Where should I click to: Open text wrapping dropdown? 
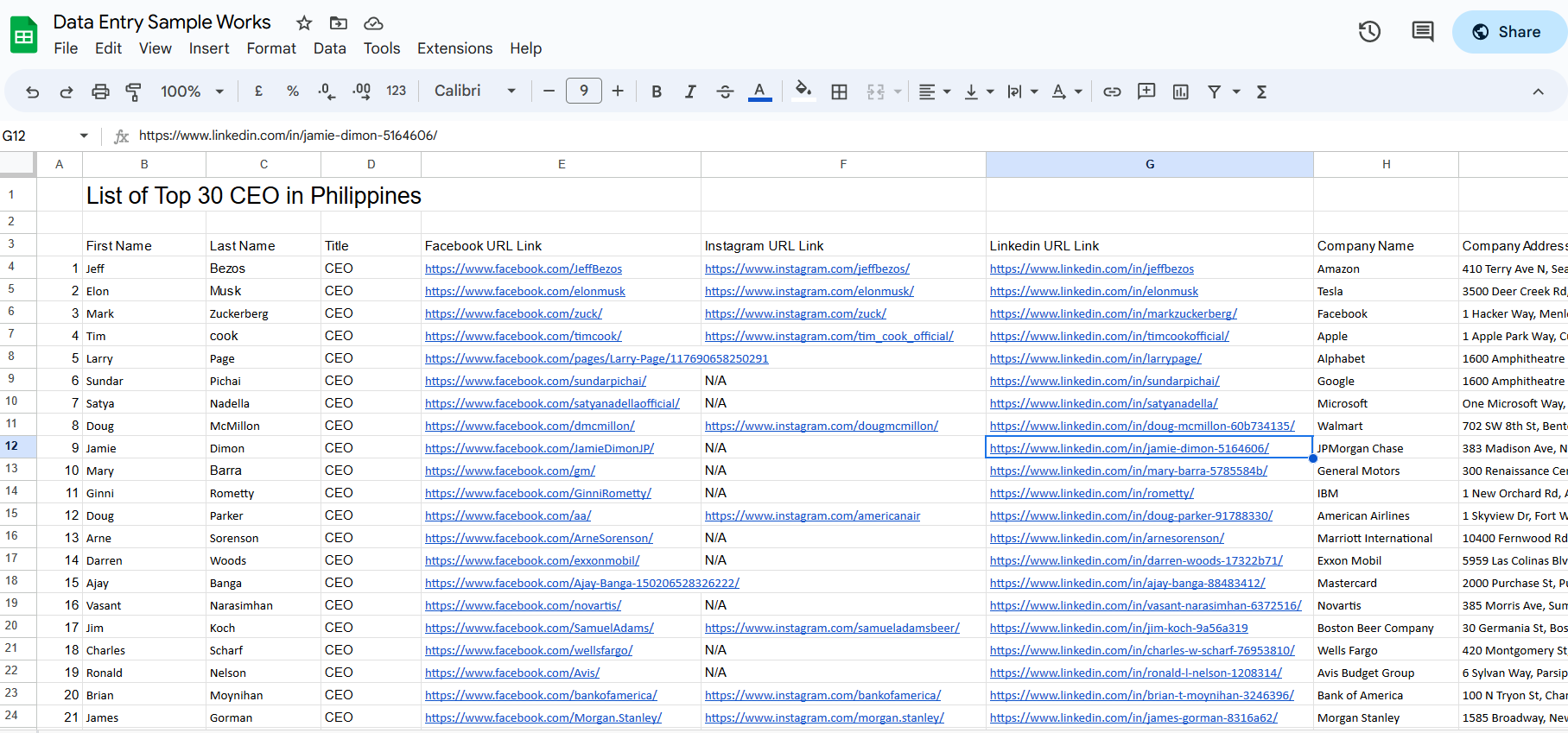coord(1022,92)
